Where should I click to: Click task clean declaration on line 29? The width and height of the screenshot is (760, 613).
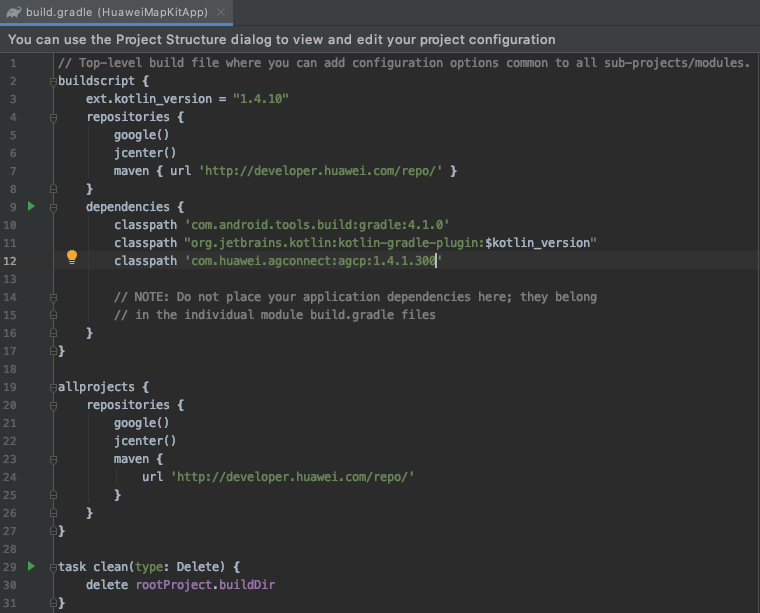coord(149,566)
